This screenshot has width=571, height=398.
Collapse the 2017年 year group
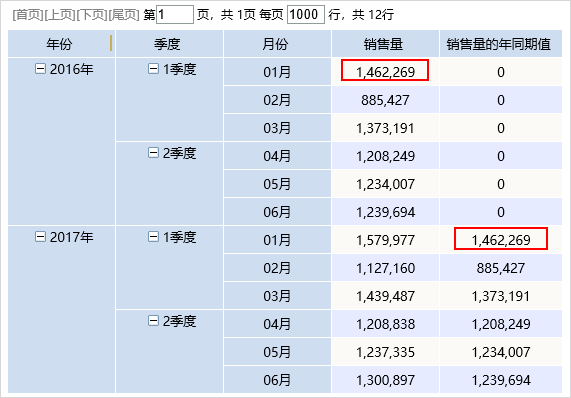point(40,237)
